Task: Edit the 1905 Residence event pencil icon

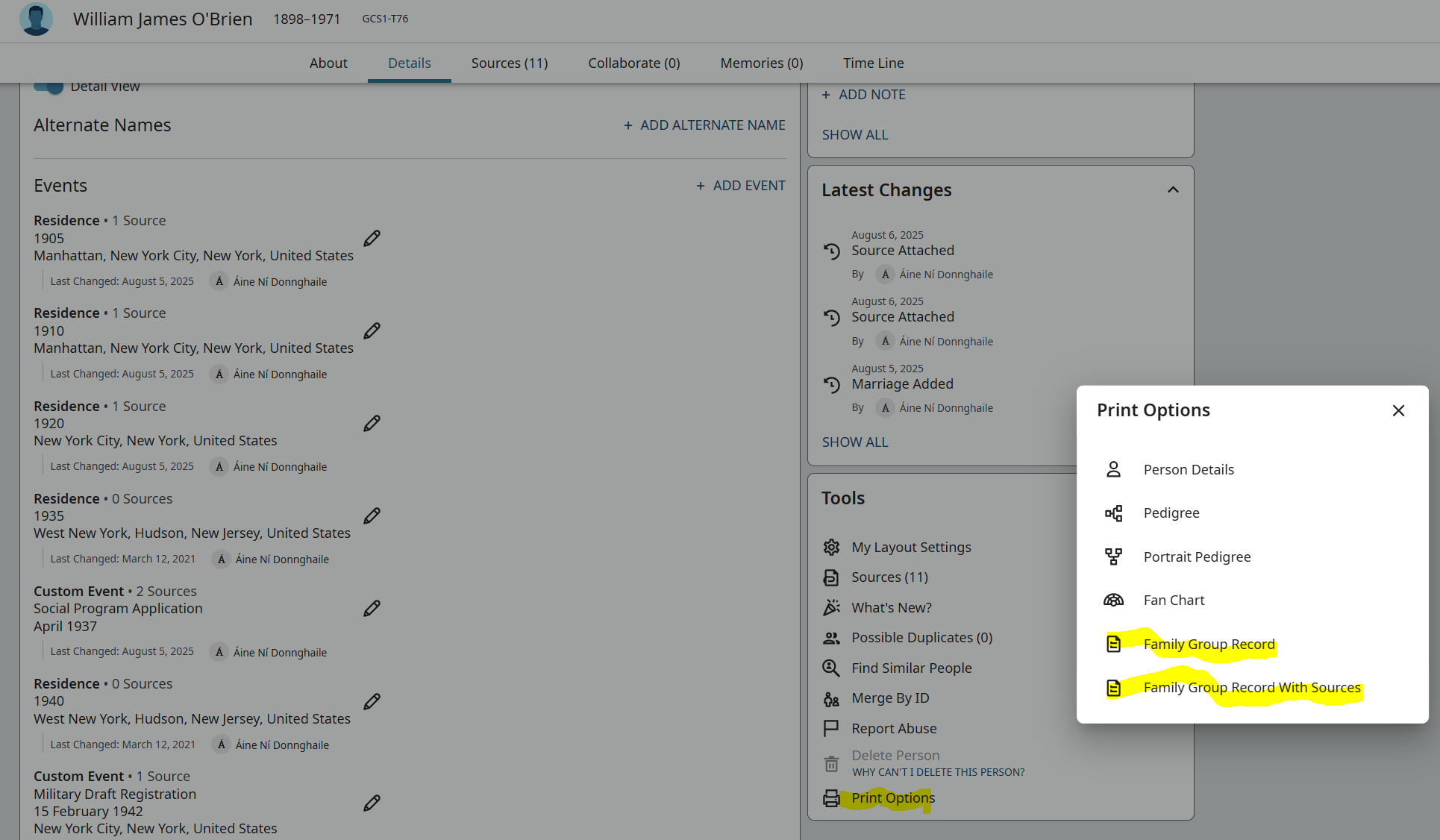Action: coord(372,239)
